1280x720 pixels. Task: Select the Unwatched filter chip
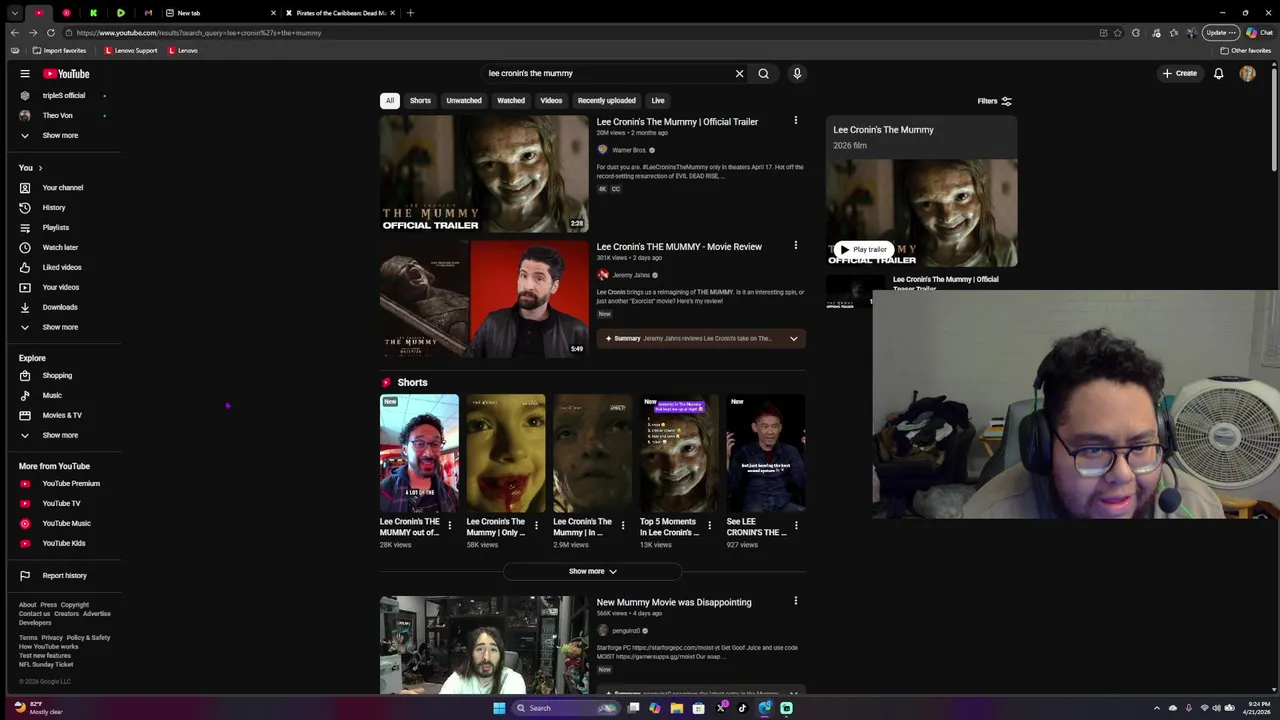(464, 100)
